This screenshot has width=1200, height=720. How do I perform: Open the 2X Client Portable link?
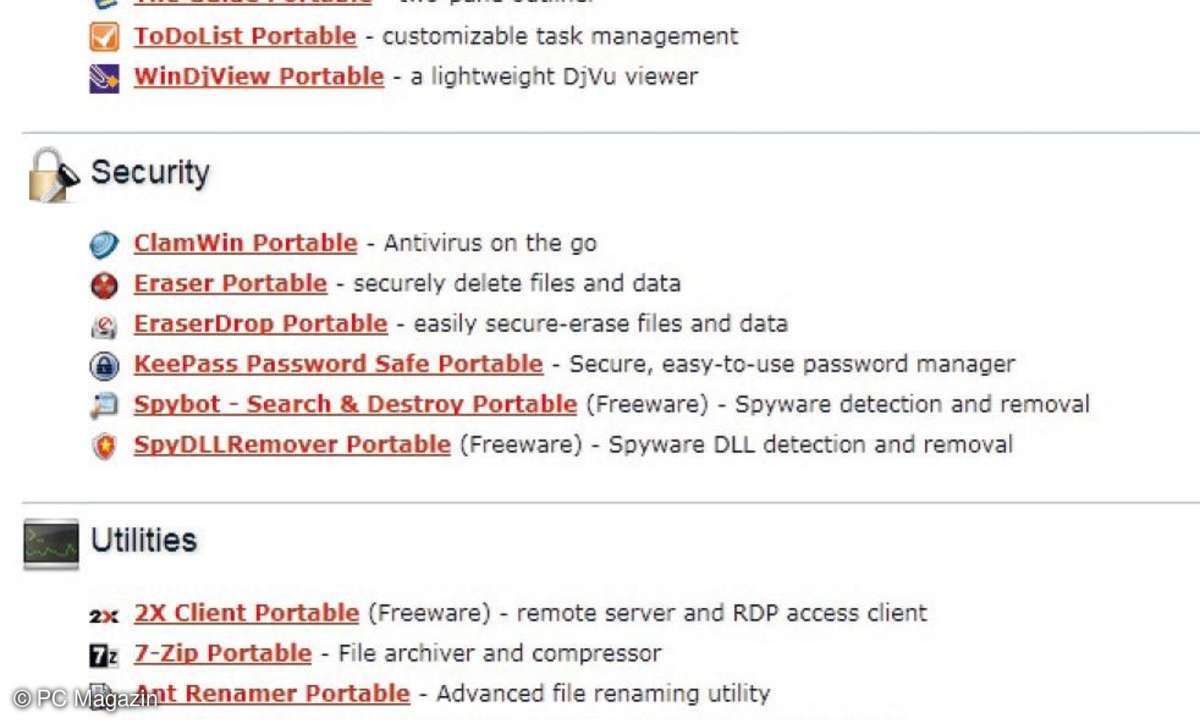[x=246, y=613]
